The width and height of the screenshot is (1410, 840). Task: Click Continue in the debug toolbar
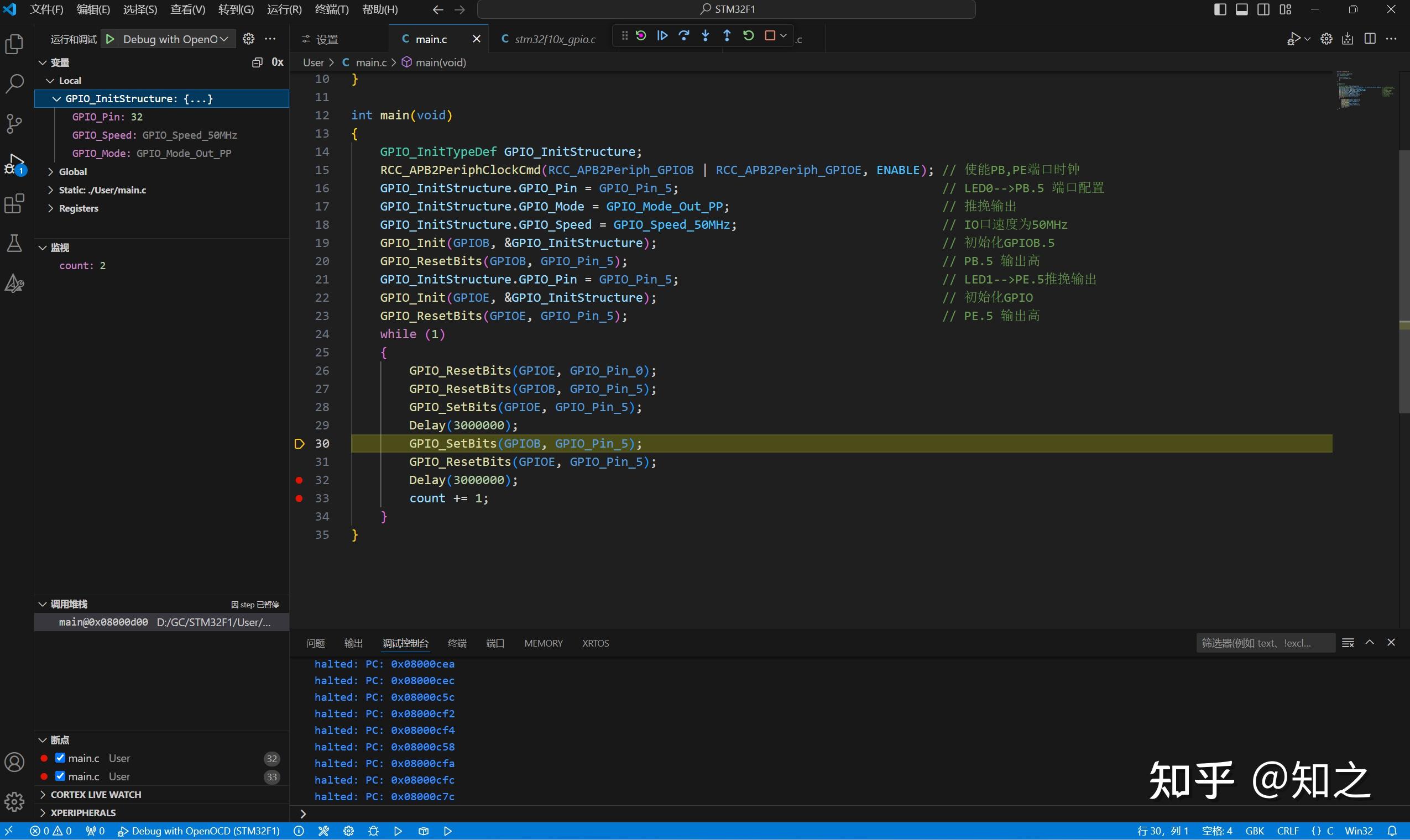(x=661, y=35)
